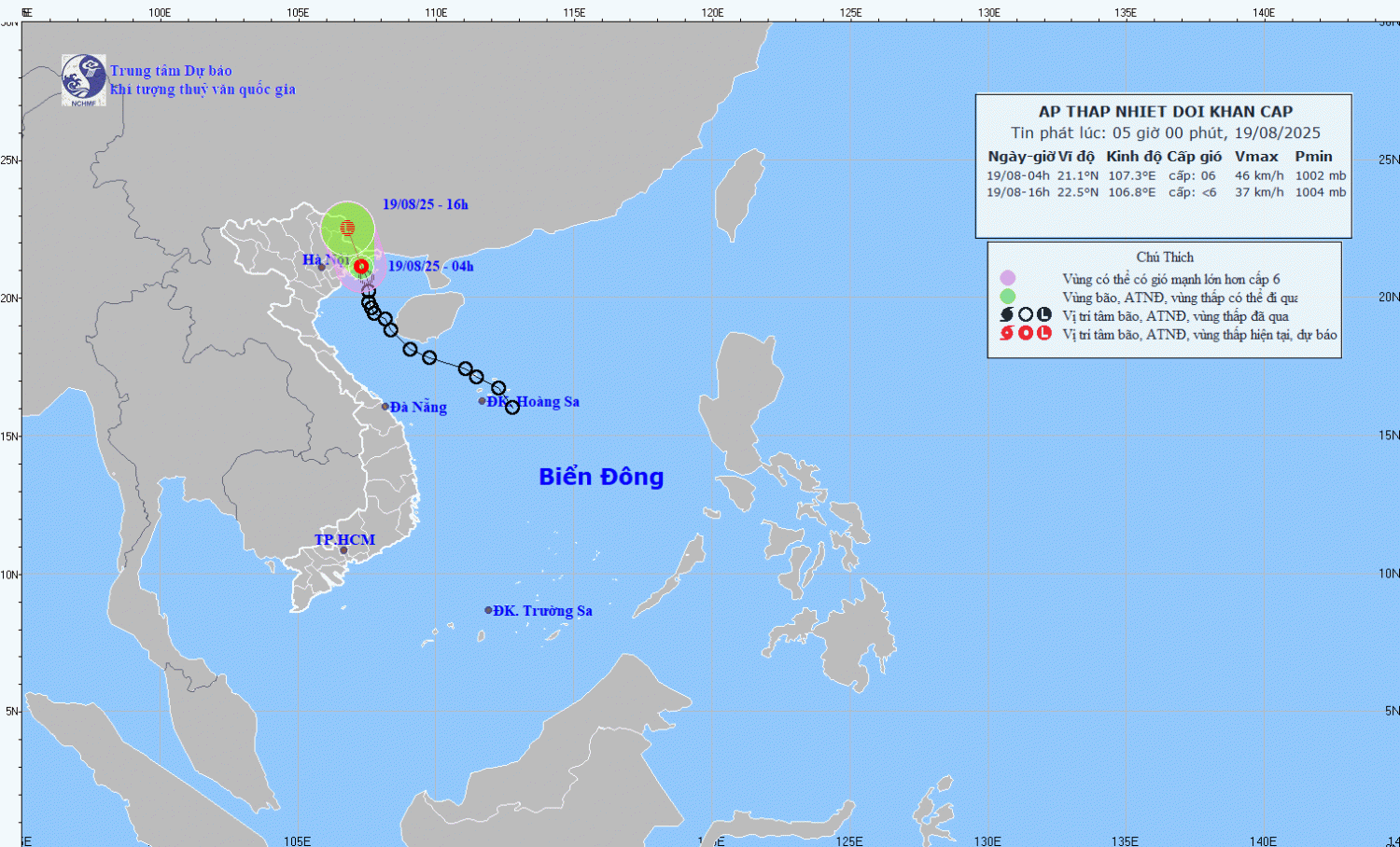1400x847 pixels.
Task: Click the AP THAP NHIET DOI KHAN CAP title
Action: point(1165,112)
